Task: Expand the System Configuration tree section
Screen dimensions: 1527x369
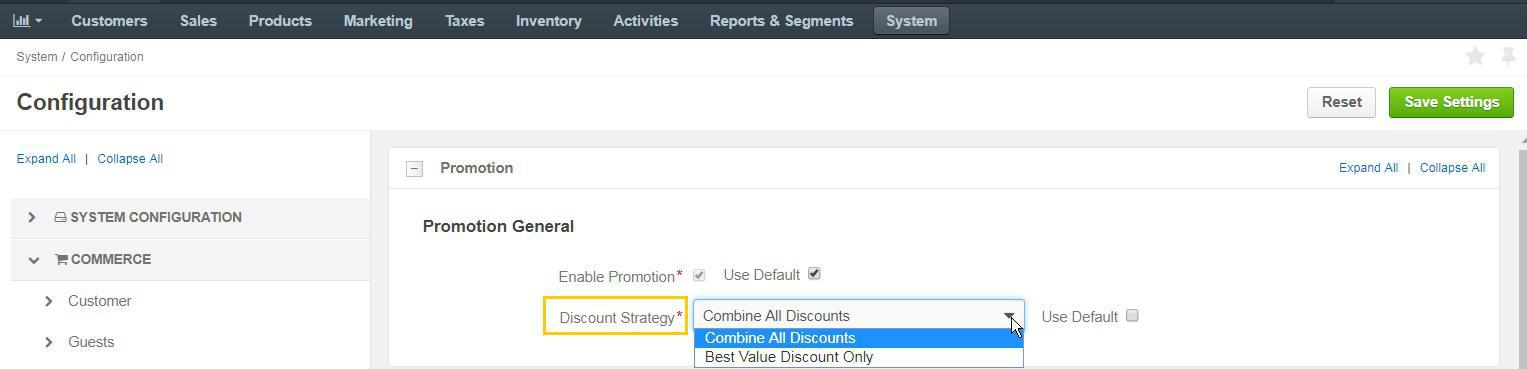Action: 32,217
